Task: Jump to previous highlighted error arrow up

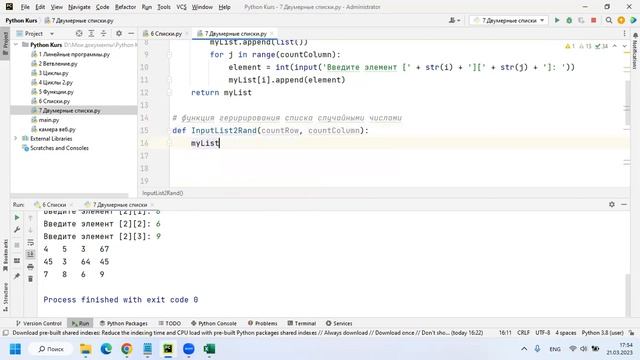Action: [x=615, y=46]
